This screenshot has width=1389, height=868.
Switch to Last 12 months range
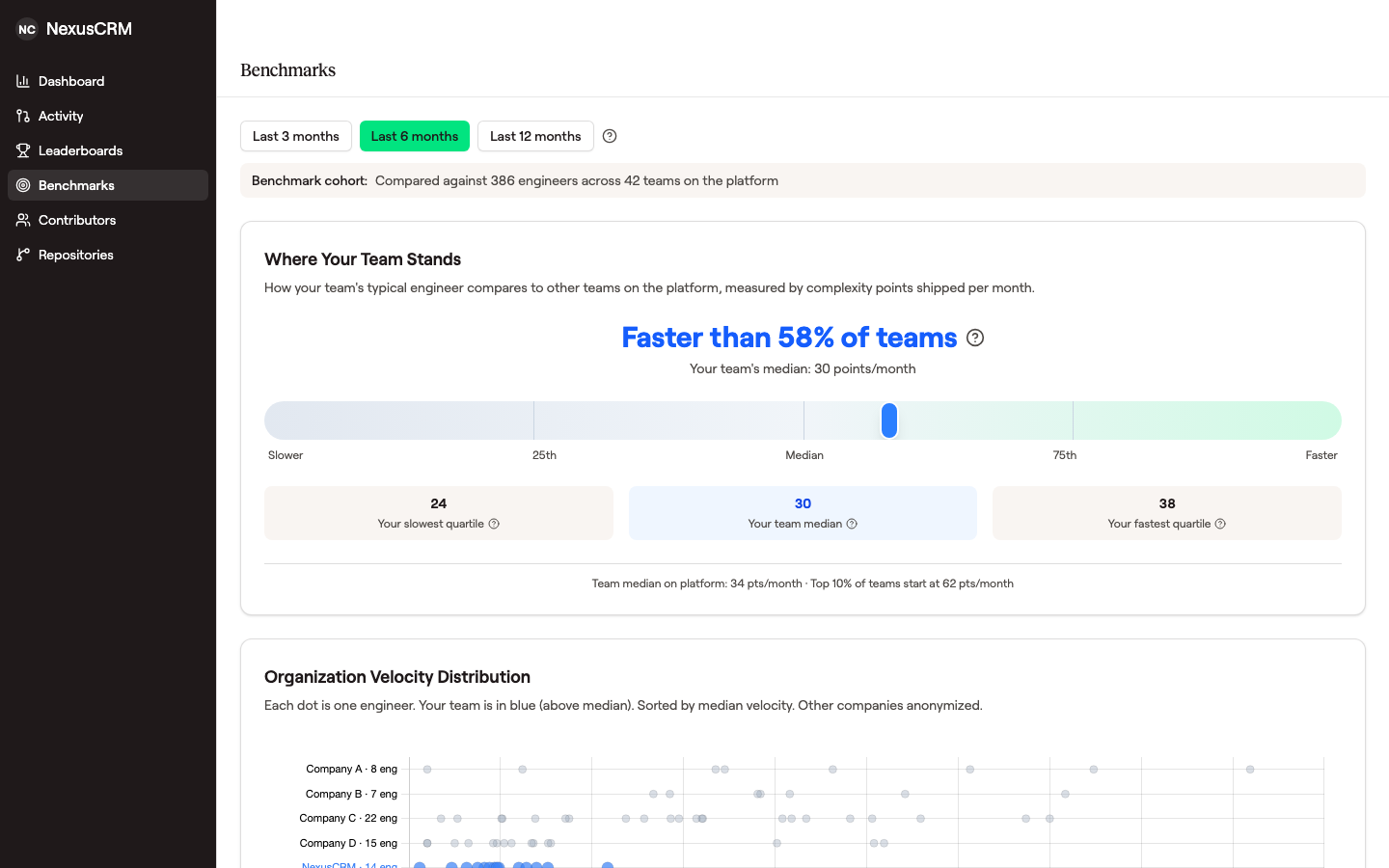(x=535, y=136)
